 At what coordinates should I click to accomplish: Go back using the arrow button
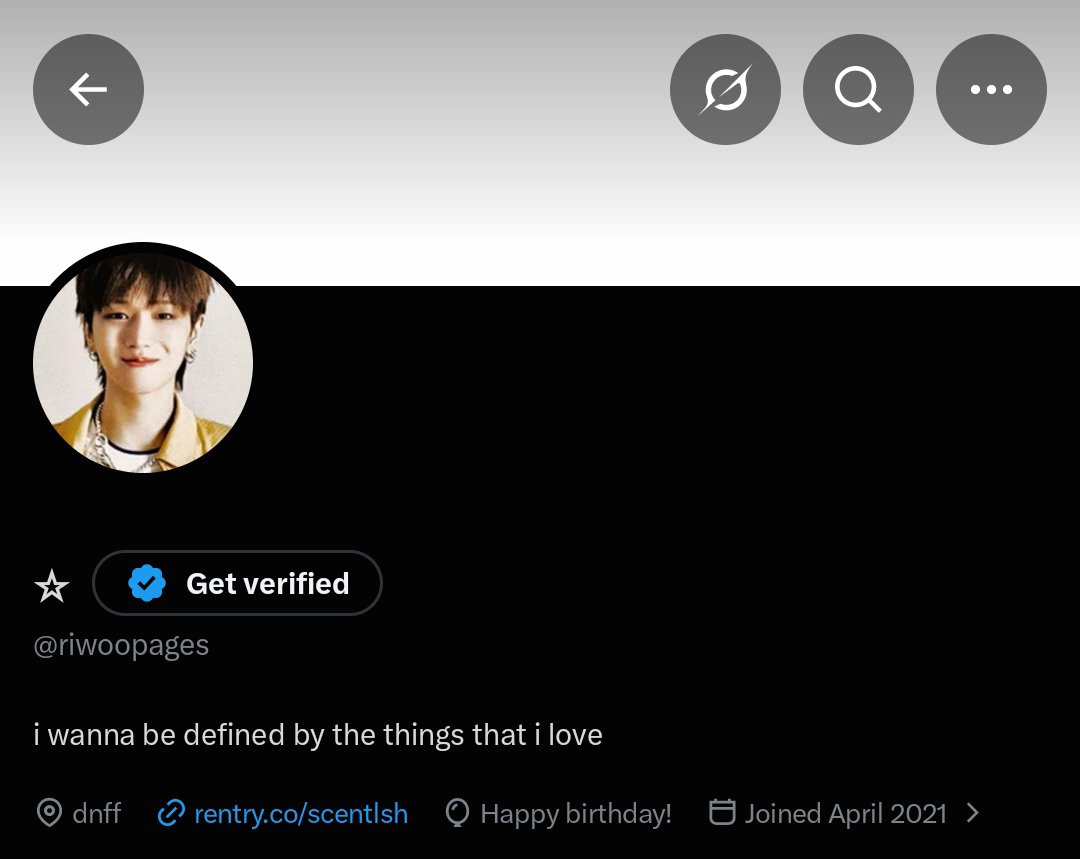pyautogui.click(x=88, y=90)
